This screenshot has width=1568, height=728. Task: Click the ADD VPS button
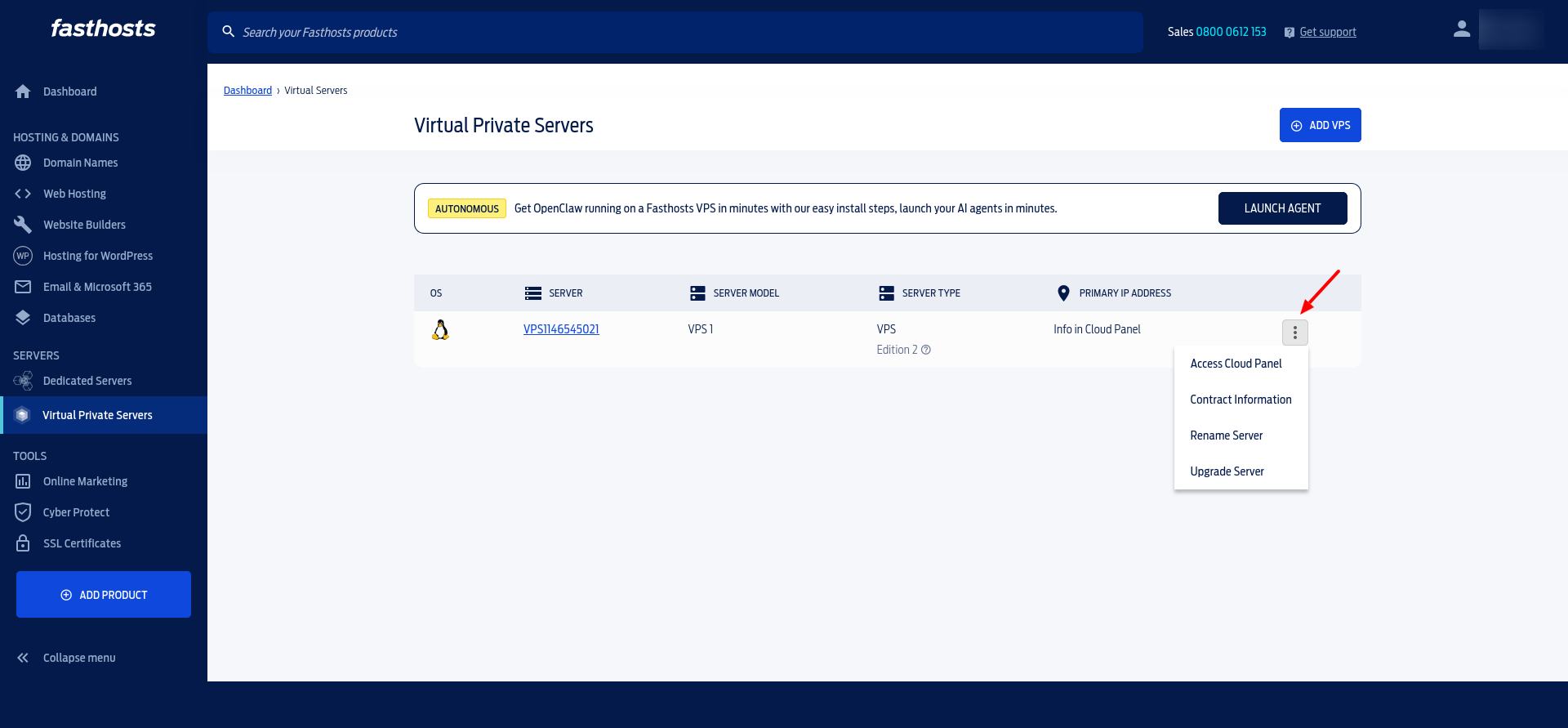[x=1321, y=125]
